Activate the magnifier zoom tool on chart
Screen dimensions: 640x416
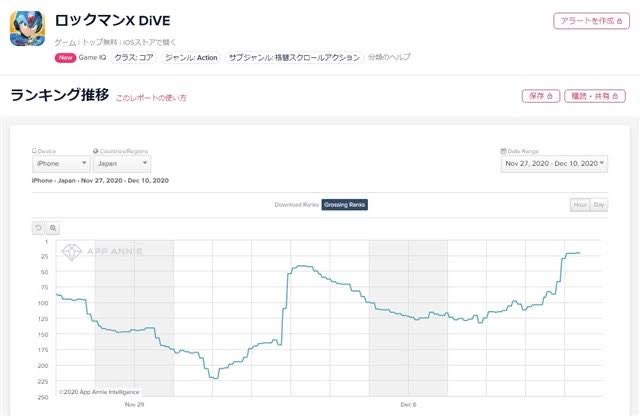click(53, 228)
